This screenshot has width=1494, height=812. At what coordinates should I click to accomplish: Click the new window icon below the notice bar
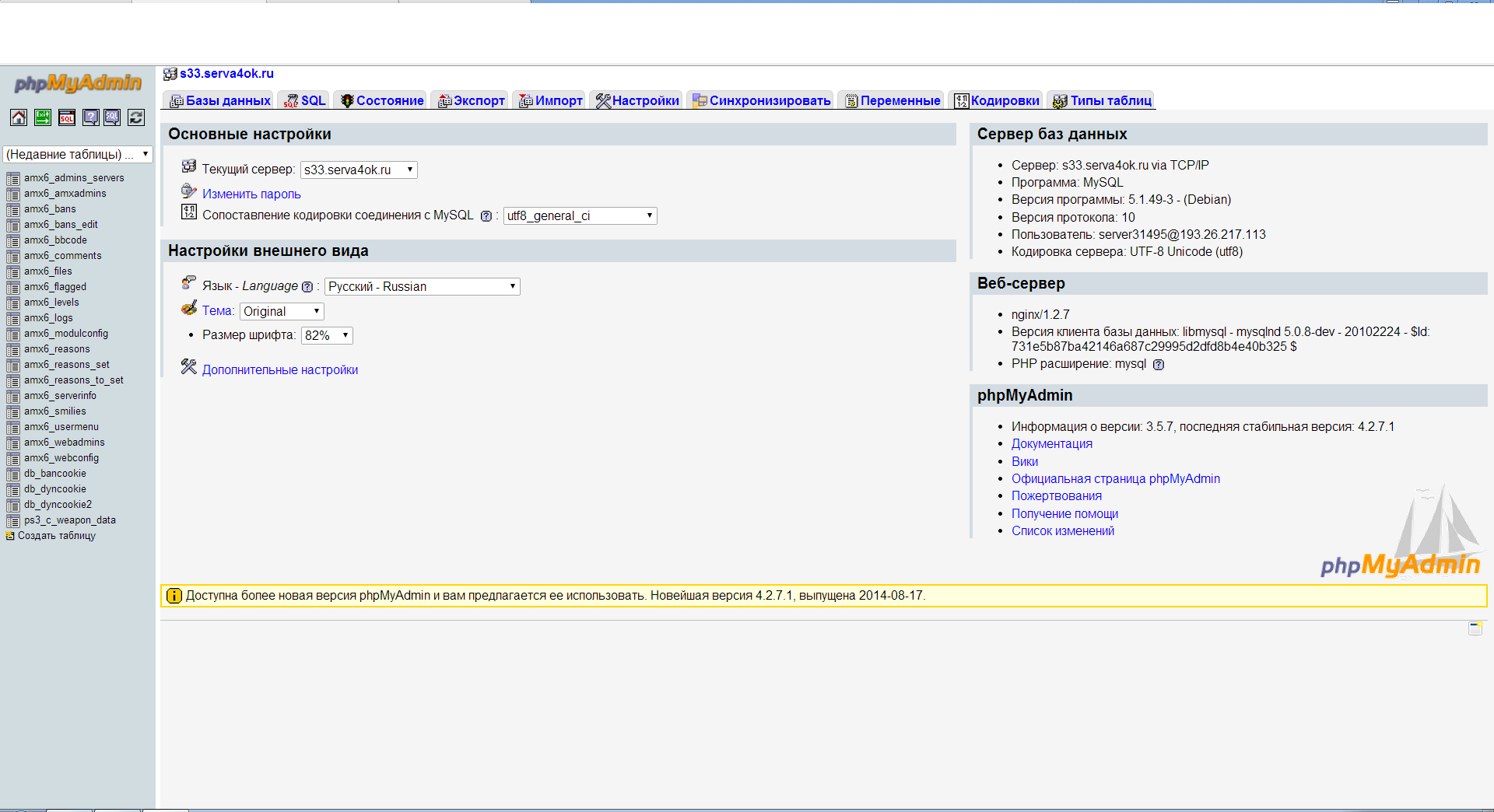pyautogui.click(x=1475, y=628)
